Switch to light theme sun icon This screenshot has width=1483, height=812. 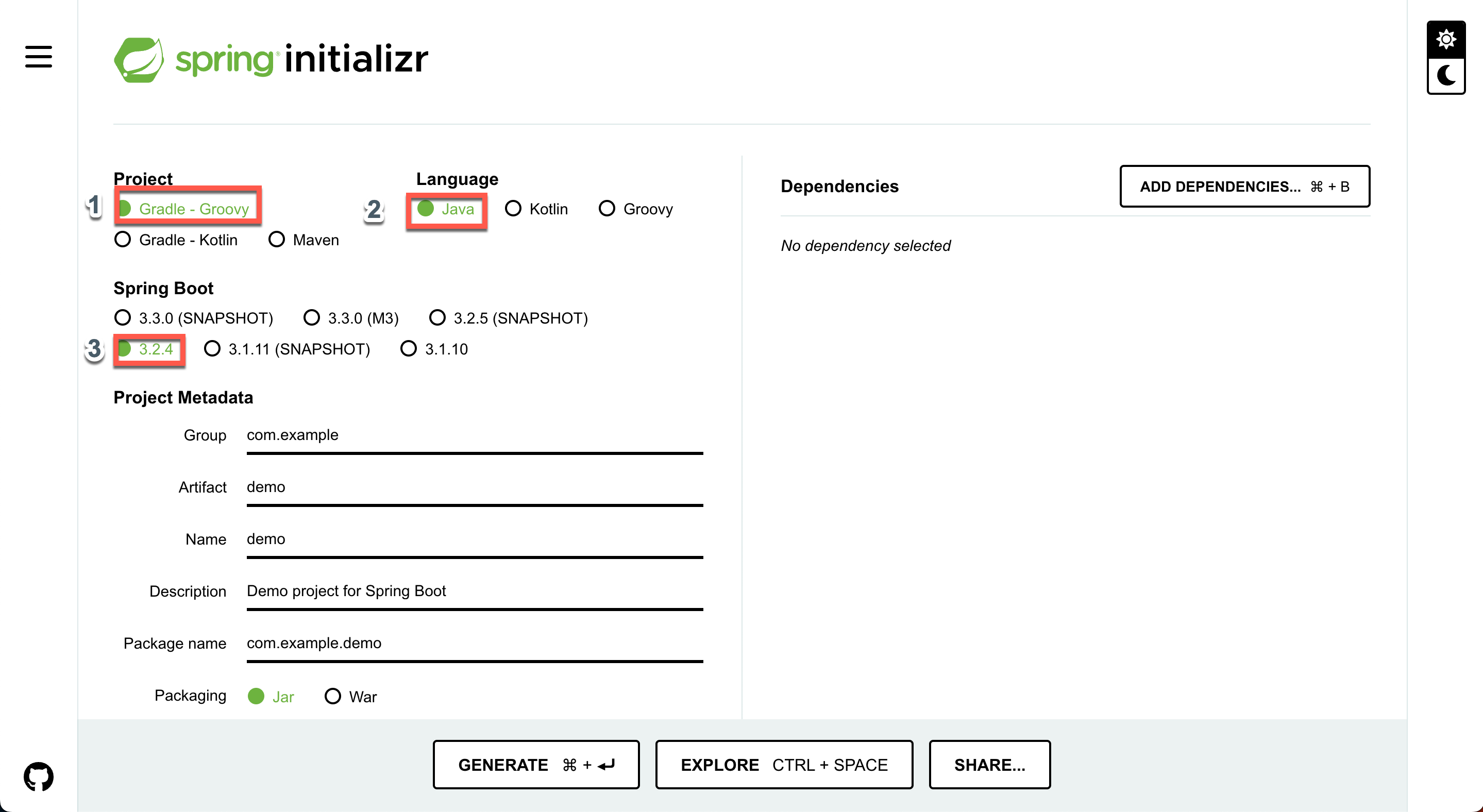pos(1445,39)
